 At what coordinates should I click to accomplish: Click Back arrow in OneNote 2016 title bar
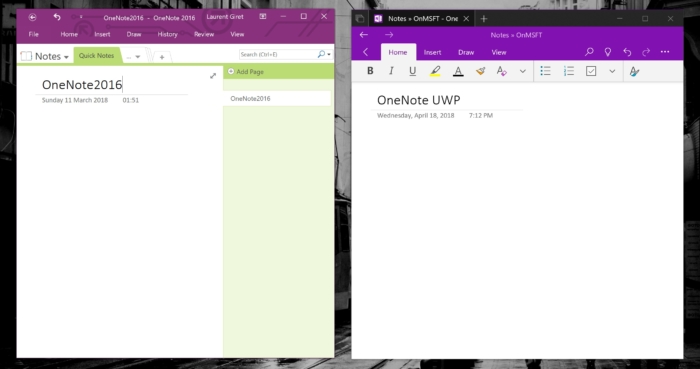point(32,17)
